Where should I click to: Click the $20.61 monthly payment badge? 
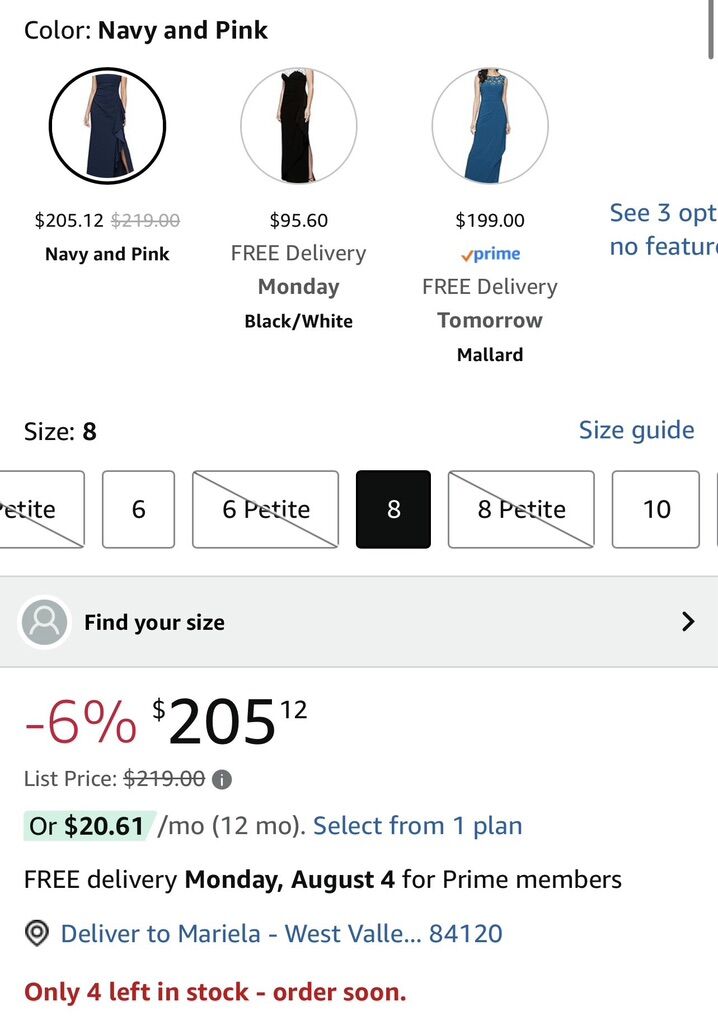90,826
